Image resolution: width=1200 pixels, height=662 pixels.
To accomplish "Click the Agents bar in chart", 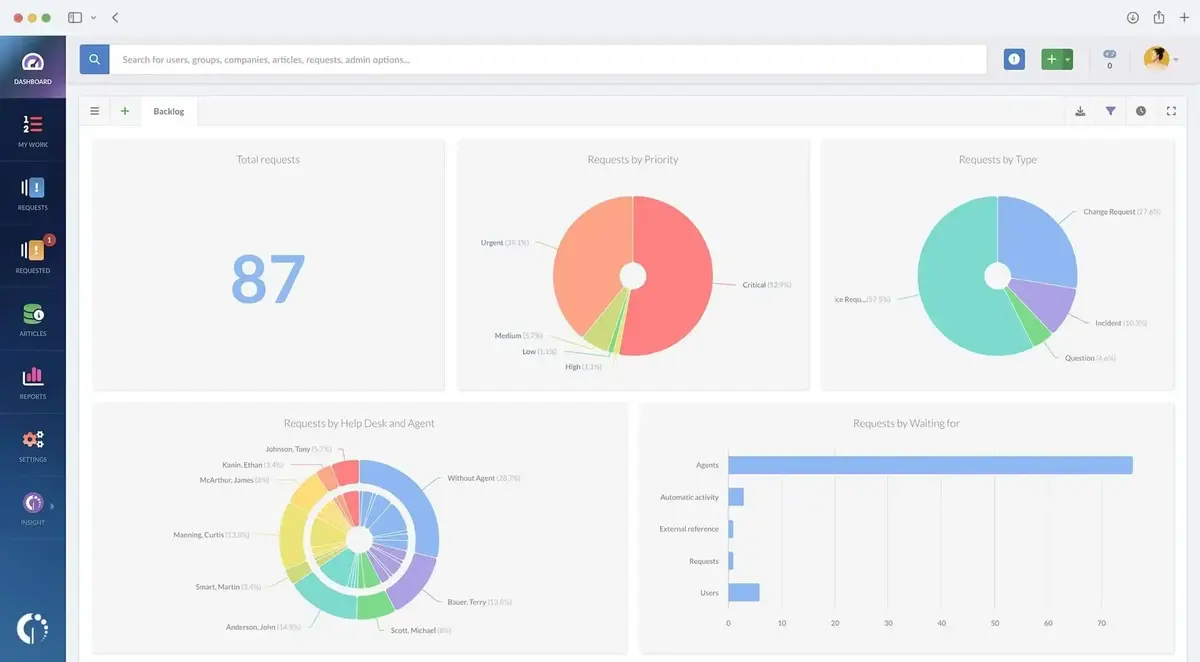I will 930,465.
